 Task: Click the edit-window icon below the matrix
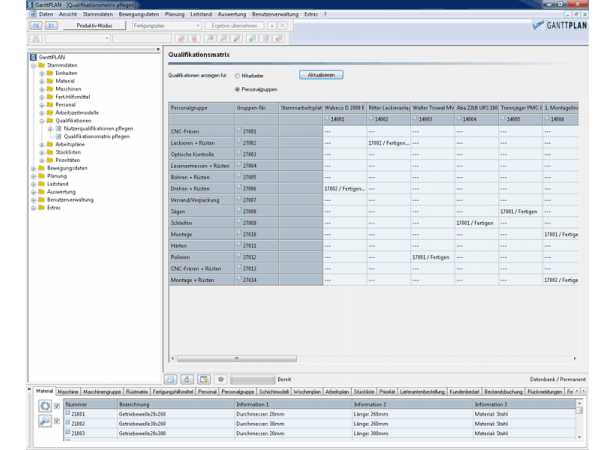pyautogui.click(x=204, y=379)
